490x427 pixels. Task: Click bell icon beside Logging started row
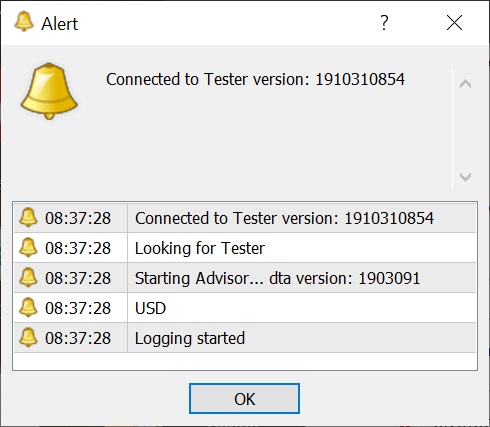[x=28, y=337]
